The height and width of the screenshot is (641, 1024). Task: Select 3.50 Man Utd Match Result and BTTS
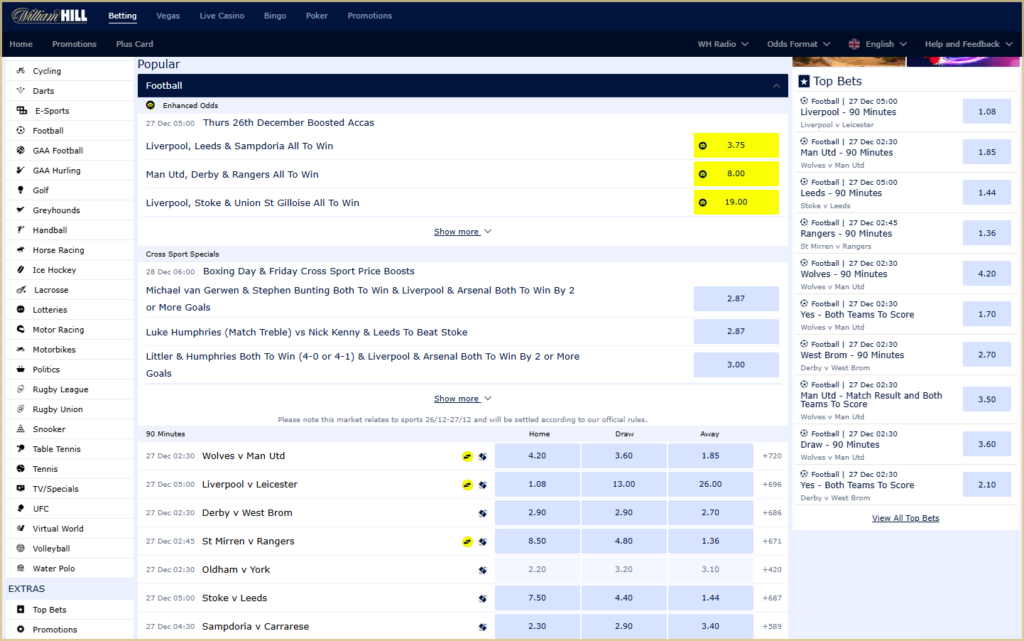click(987, 399)
